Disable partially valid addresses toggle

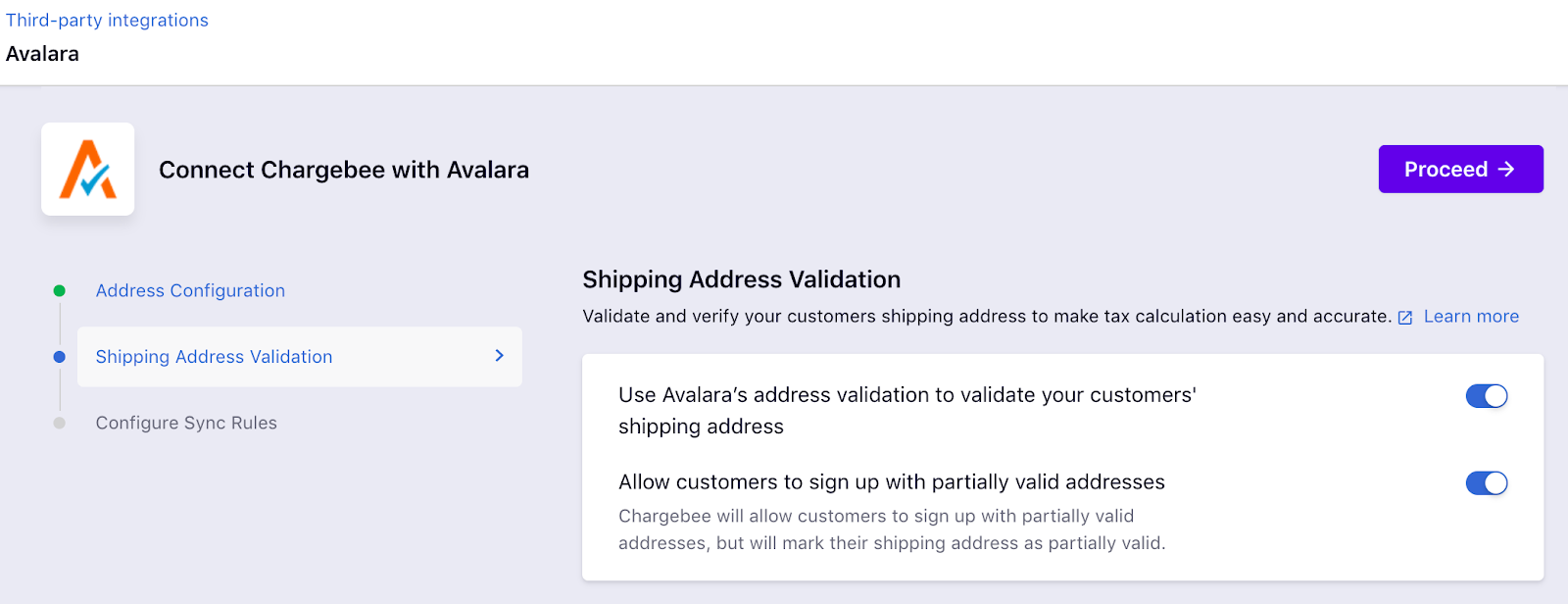tap(1487, 483)
